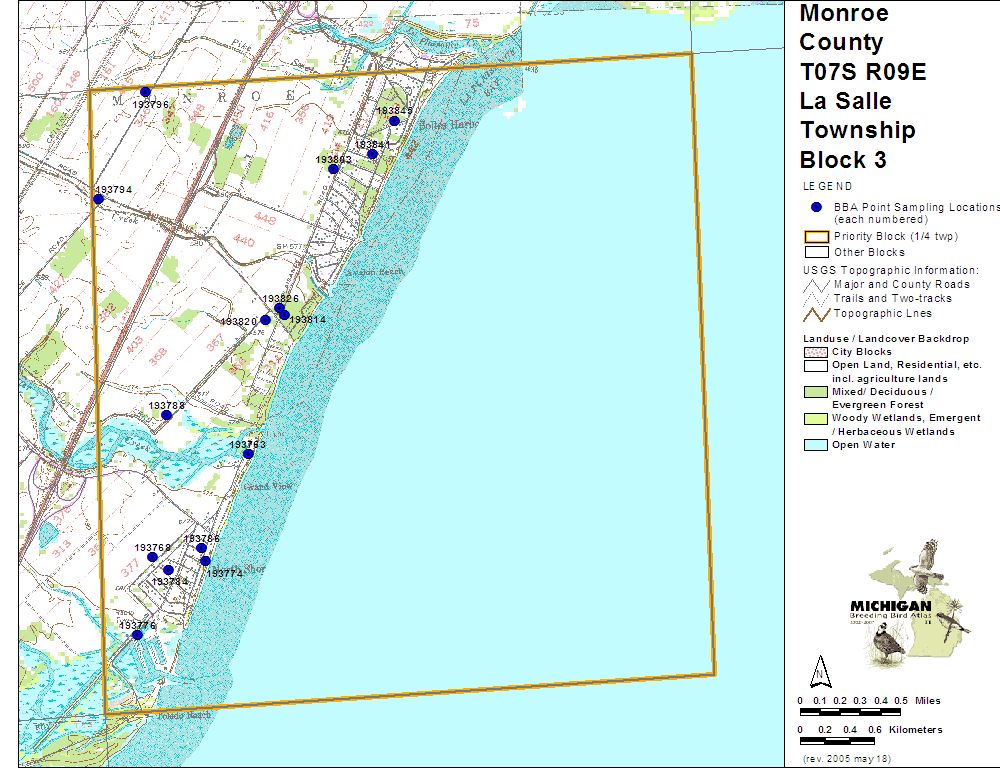Click sampling point 193788 blue dot

pyautogui.click(x=167, y=415)
